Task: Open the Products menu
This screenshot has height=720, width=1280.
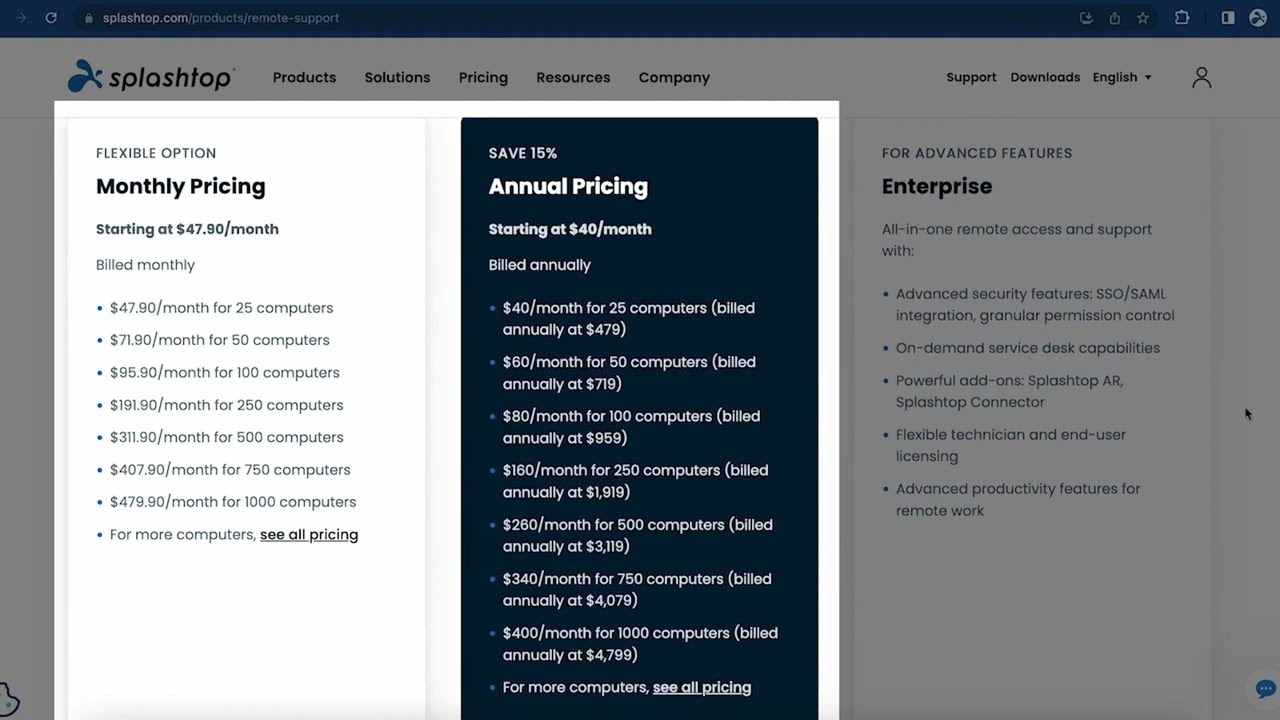Action: pos(304,77)
